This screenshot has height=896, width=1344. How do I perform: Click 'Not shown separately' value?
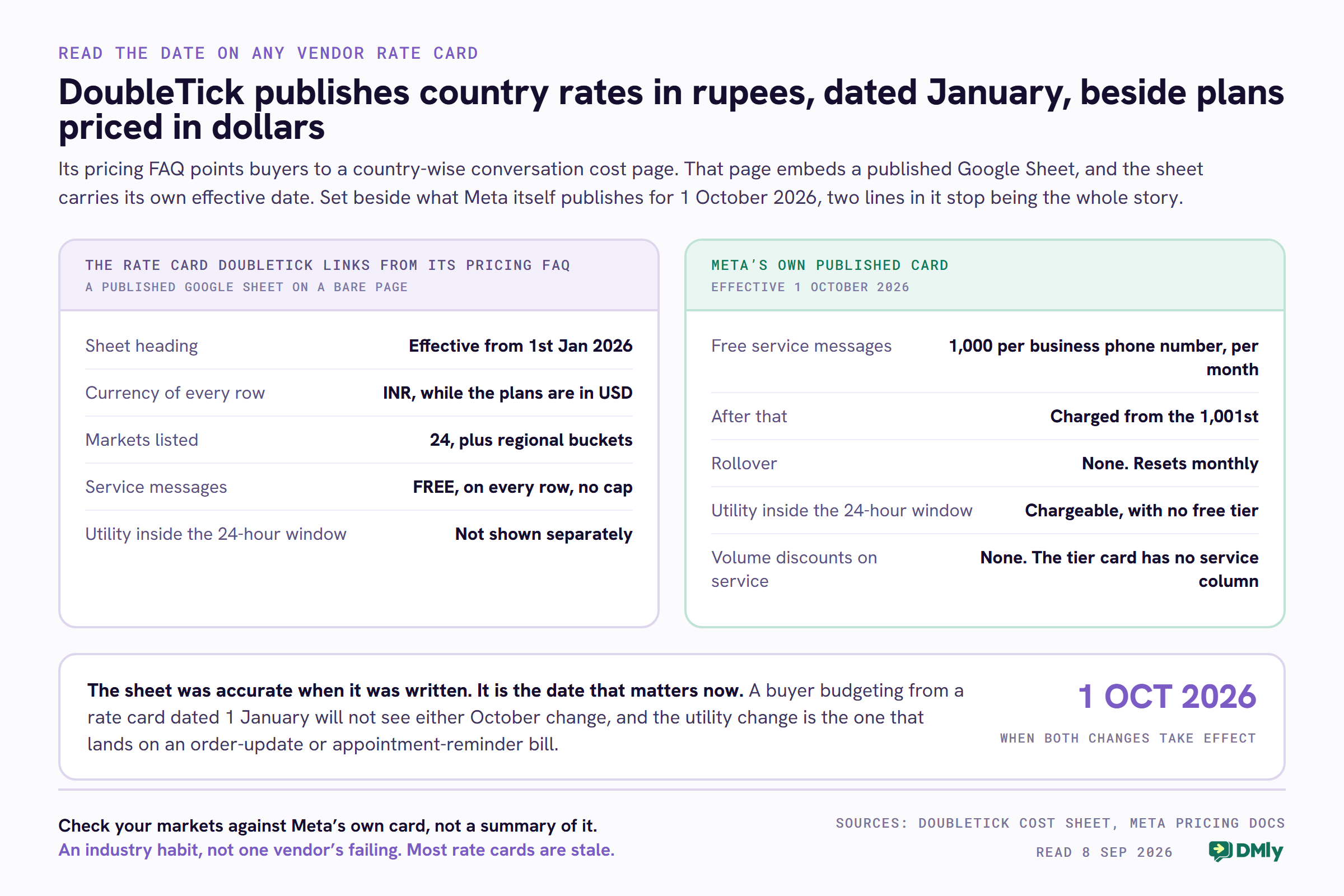[543, 534]
